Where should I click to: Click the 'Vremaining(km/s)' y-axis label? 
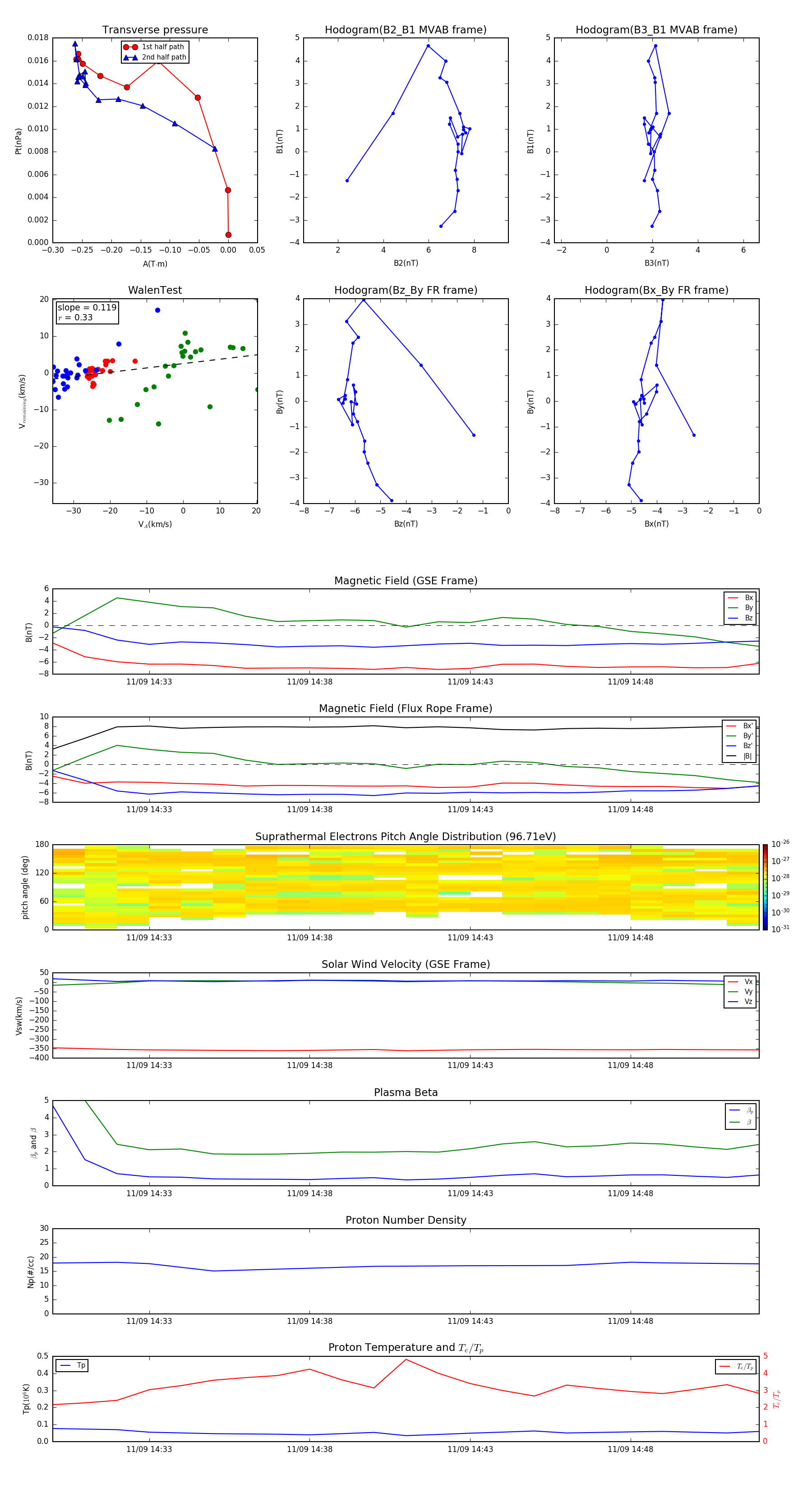click(22, 401)
